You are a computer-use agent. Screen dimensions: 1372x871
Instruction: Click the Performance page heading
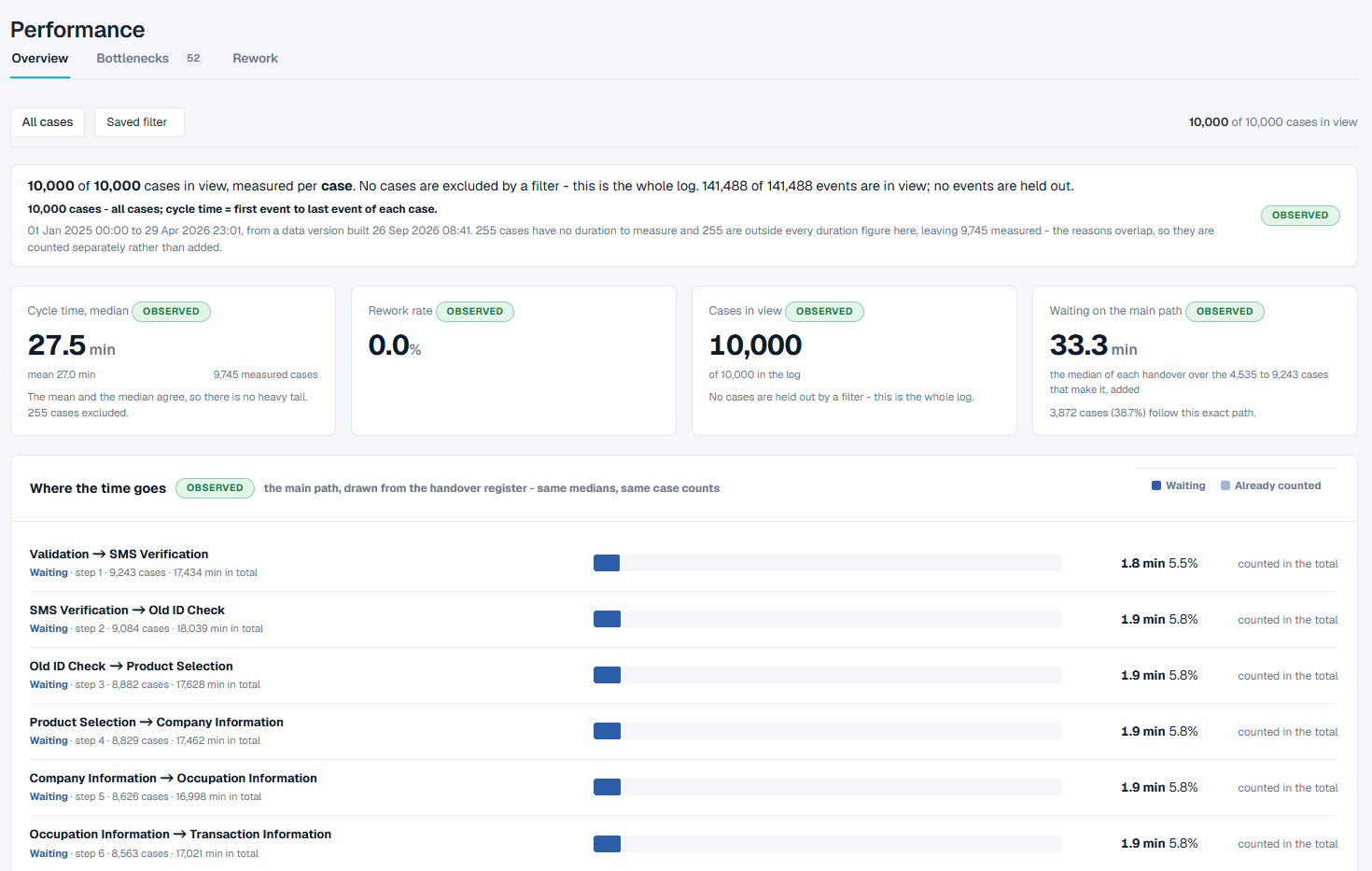click(x=77, y=30)
